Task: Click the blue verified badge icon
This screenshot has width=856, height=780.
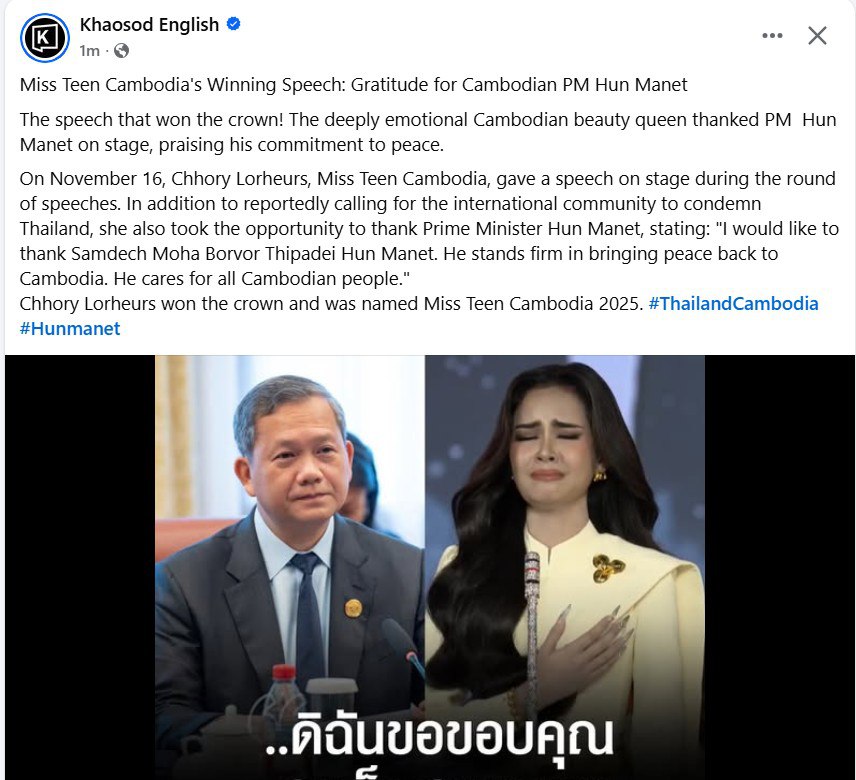Action: tap(234, 24)
